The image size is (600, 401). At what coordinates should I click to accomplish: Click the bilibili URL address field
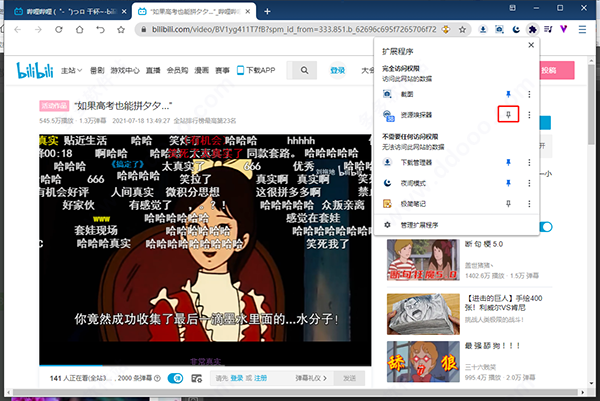tap(294, 29)
